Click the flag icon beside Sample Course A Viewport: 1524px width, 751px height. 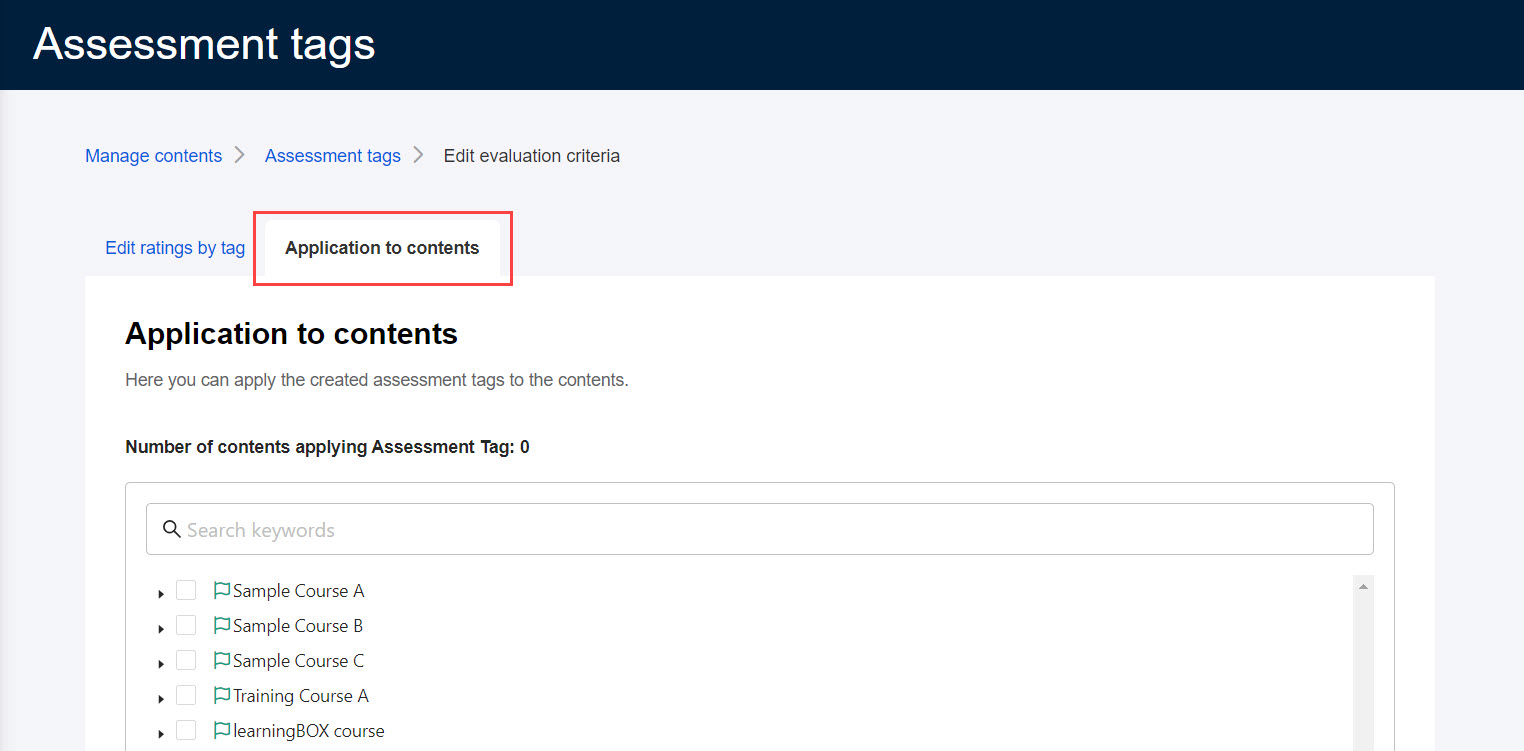point(222,590)
